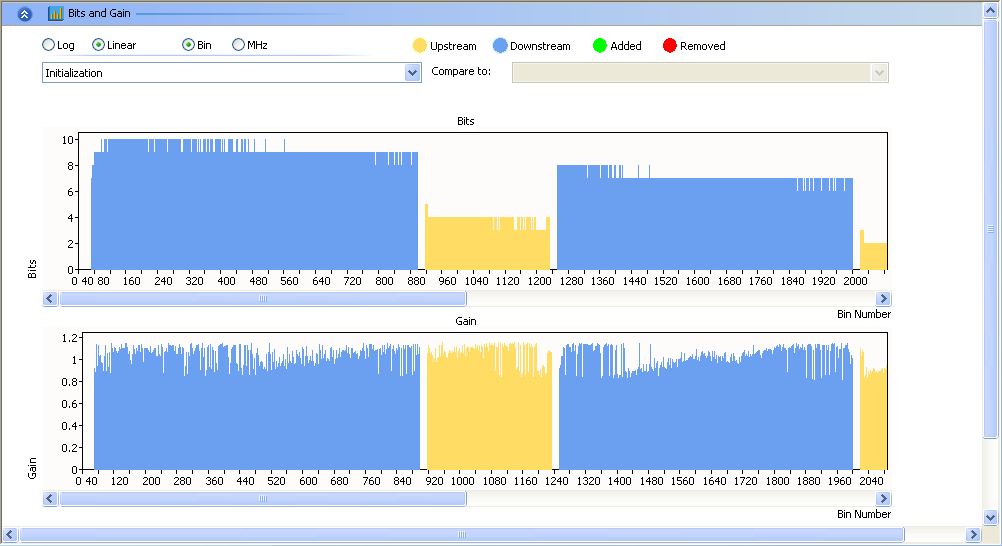Select the Log scale radio button

point(49,45)
